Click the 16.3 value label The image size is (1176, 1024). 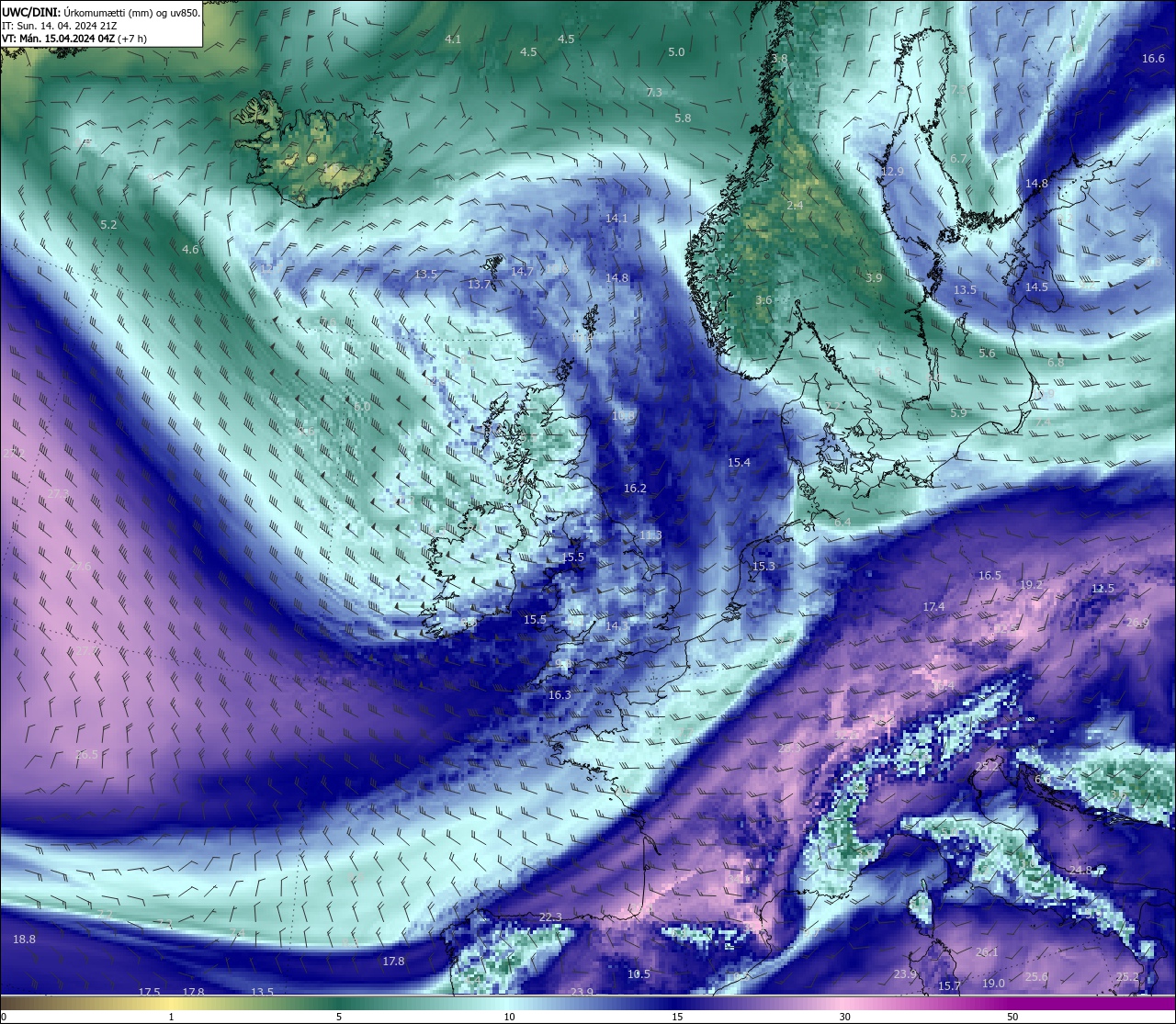[x=560, y=695]
